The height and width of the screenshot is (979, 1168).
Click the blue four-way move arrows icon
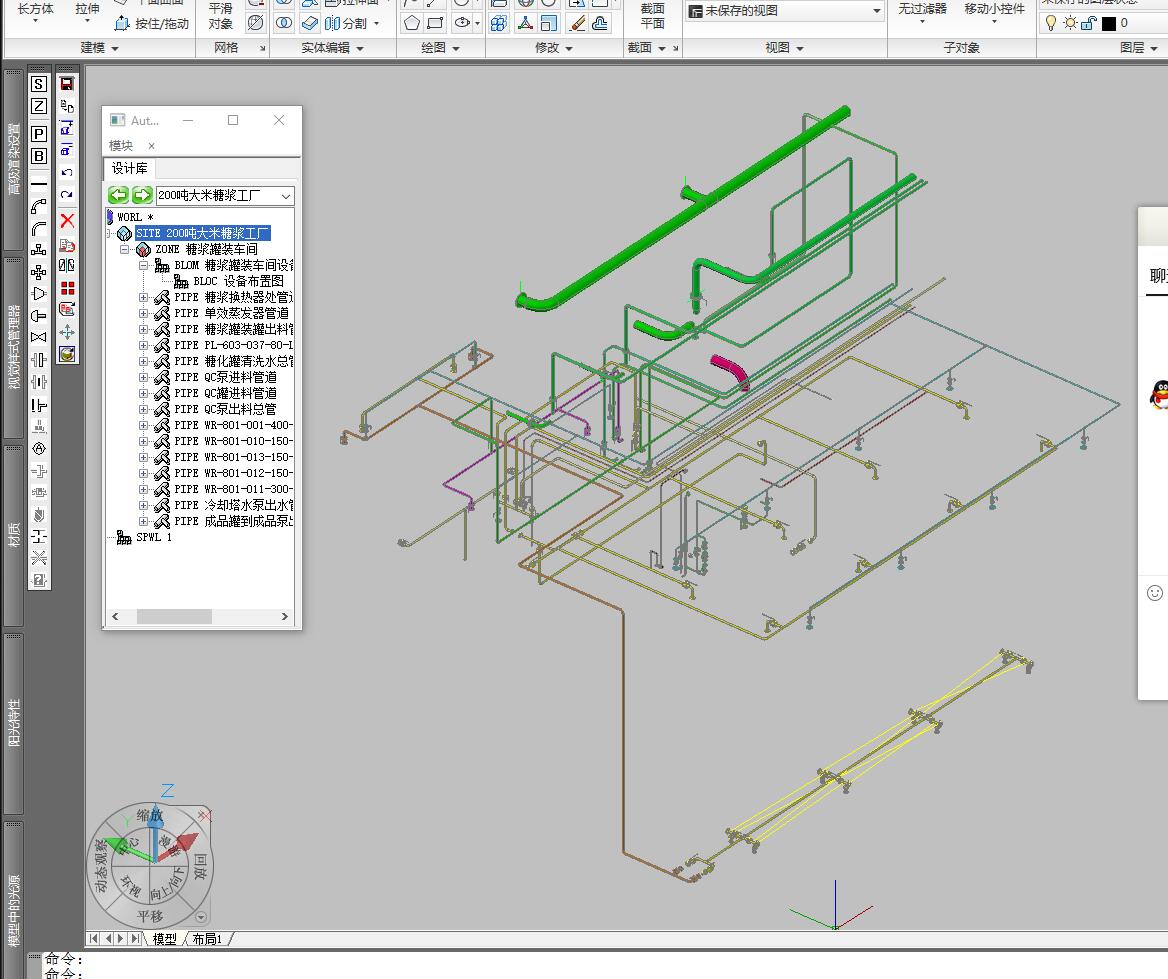pyautogui.click(x=67, y=332)
